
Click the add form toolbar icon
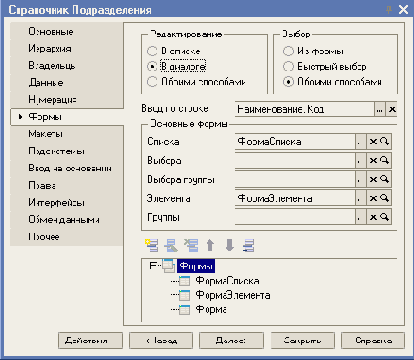tap(152, 245)
